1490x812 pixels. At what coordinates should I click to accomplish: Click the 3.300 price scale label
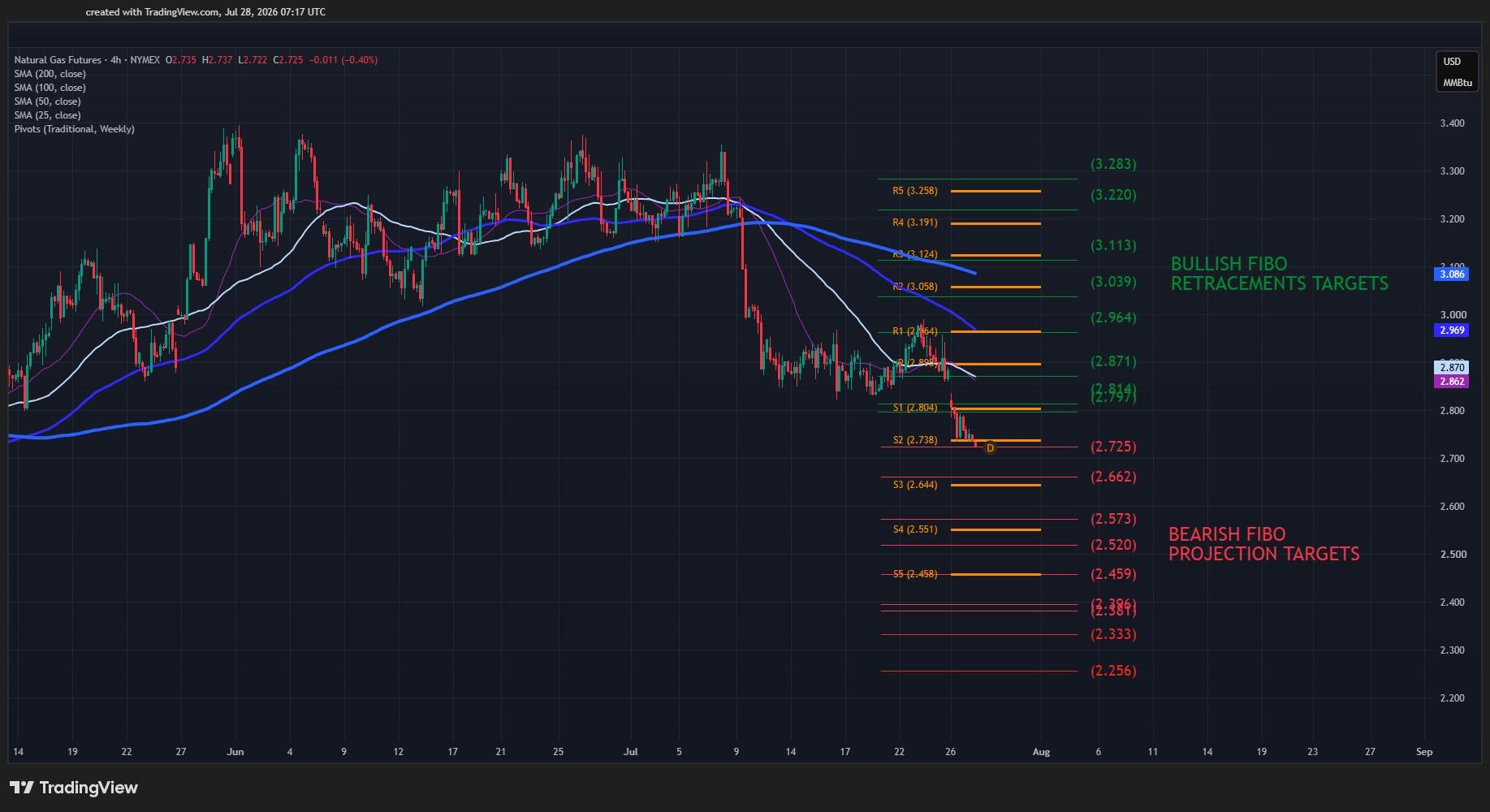(x=1452, y=171)
